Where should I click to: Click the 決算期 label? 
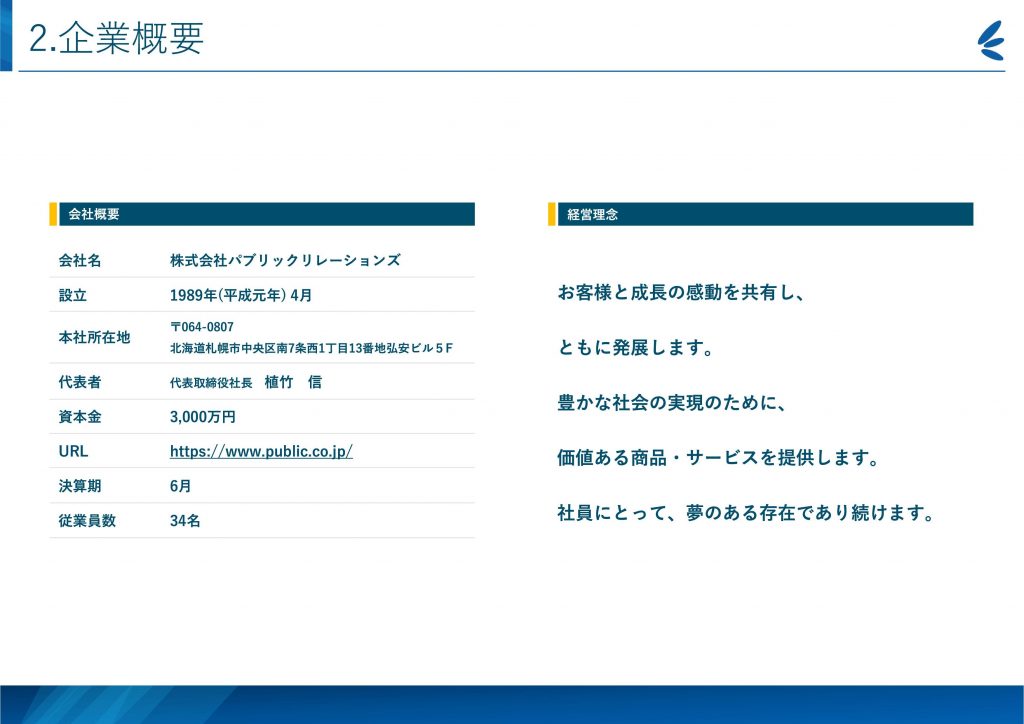(80, 486)
